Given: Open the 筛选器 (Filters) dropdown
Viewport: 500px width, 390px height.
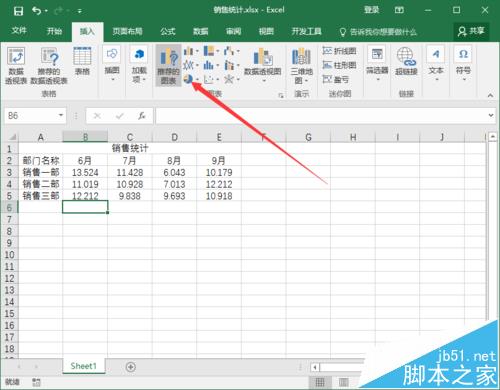Looking at the screenshot, I should pyautogui.click(x=377, y=64).
